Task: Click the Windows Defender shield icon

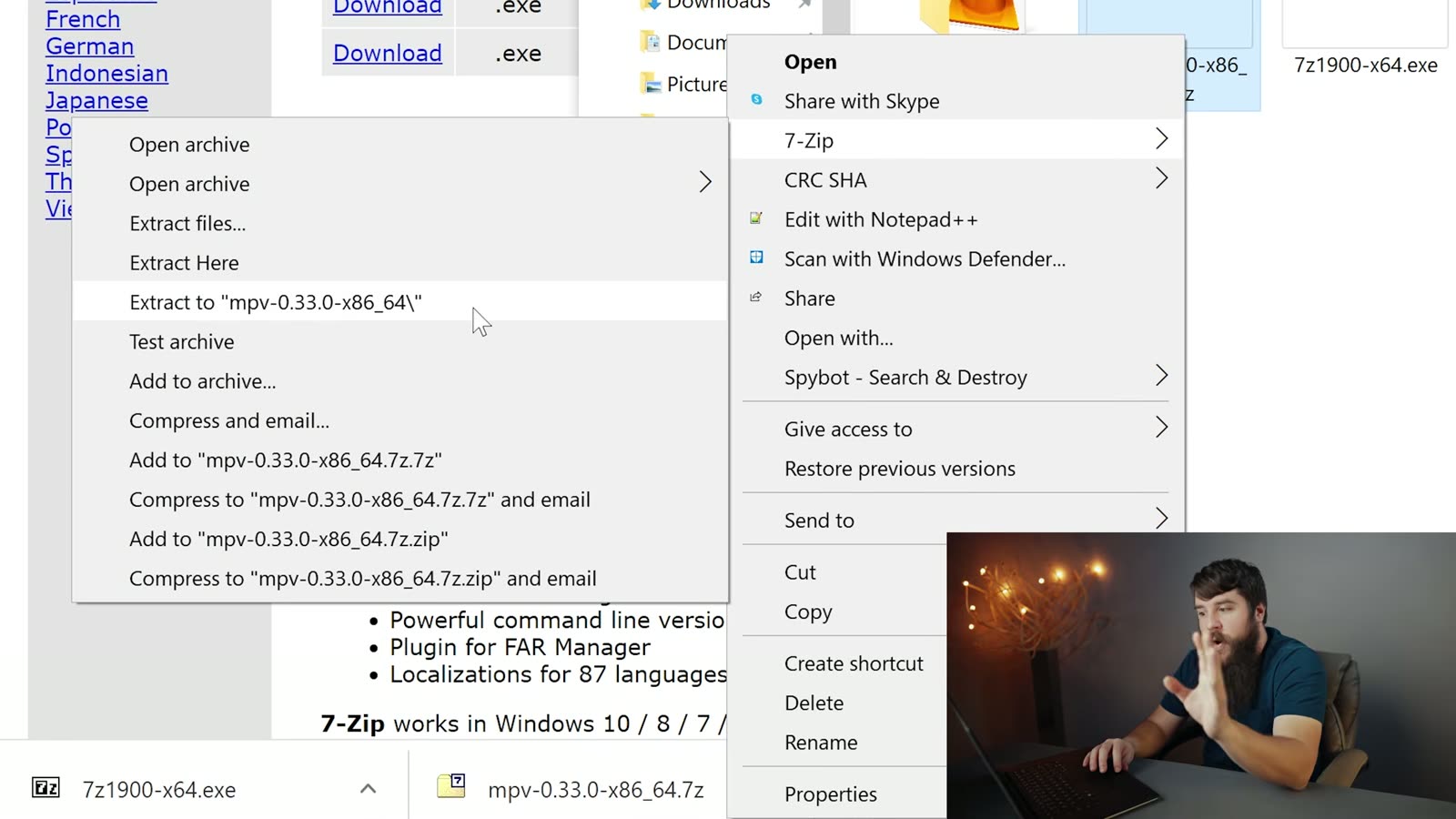Action: tap(756, 258)
